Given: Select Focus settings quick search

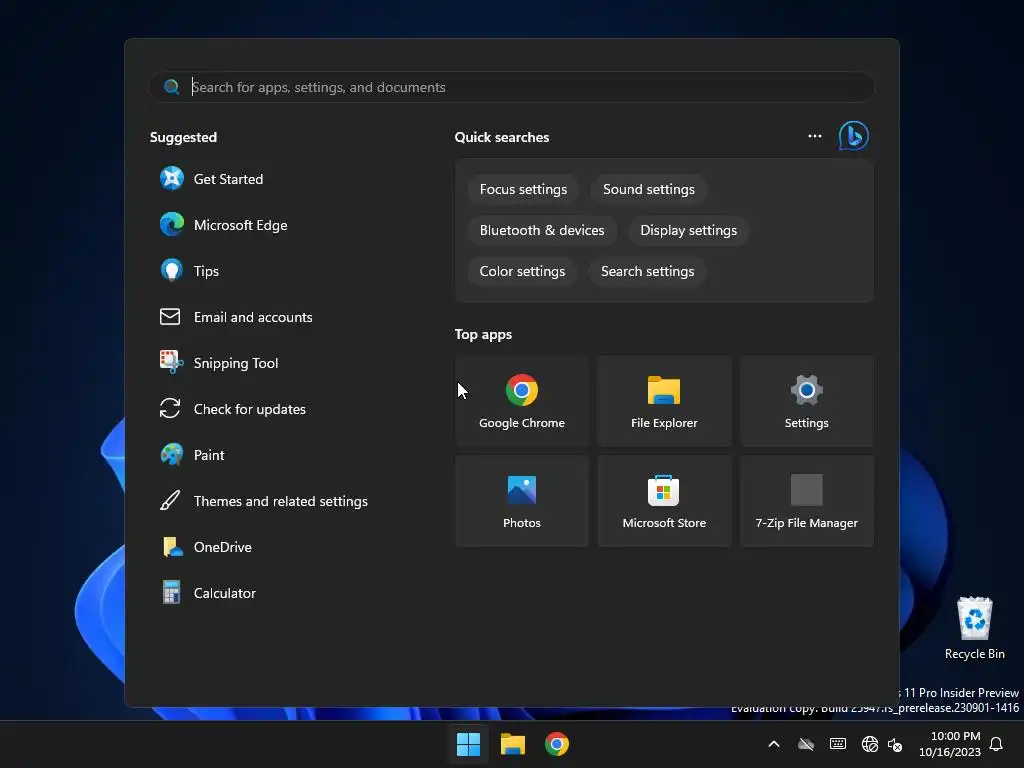Looking at the screenshot, I should click(x=523, y=189).
